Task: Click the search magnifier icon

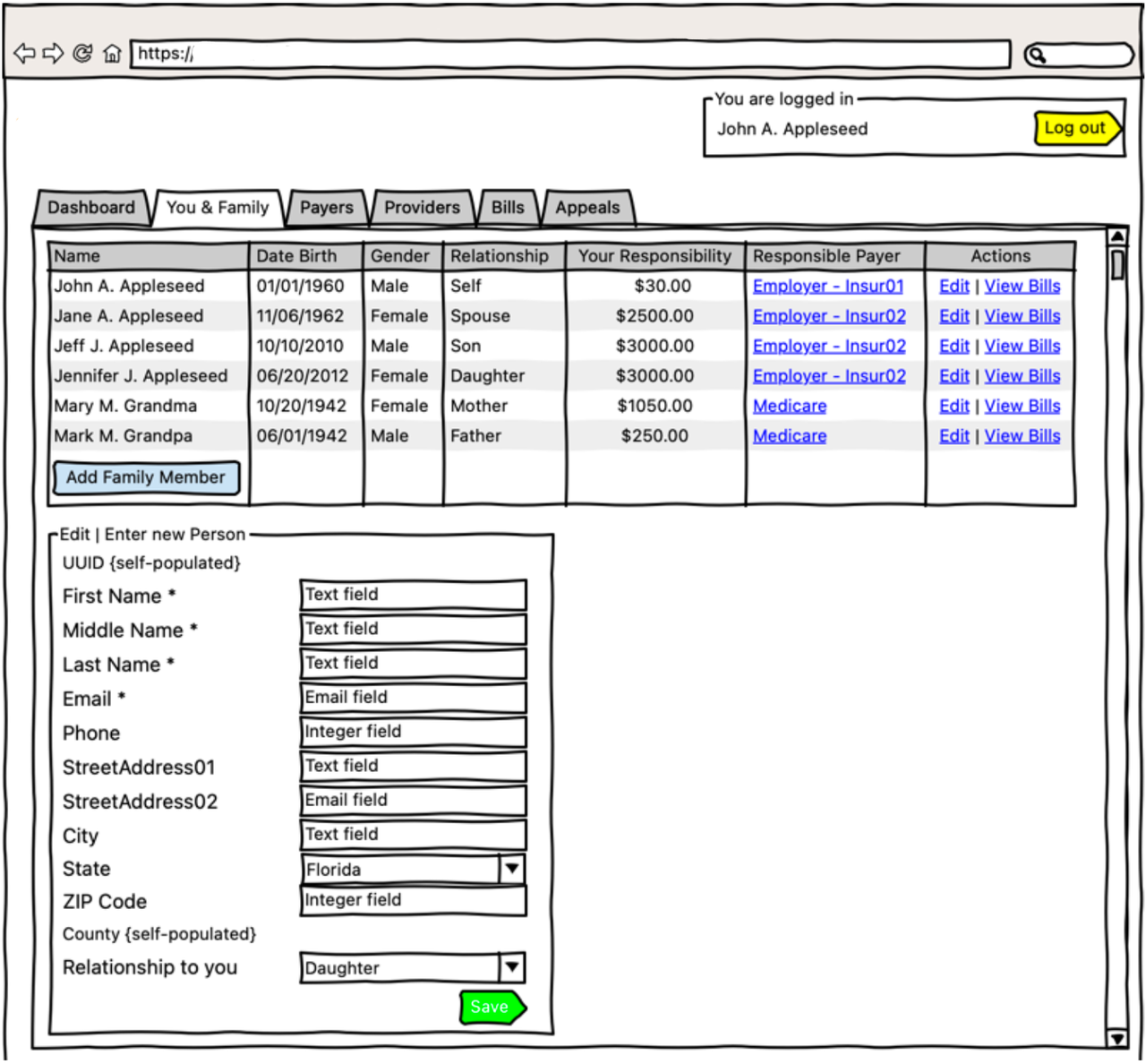Action: click(x=1038, y=54)
